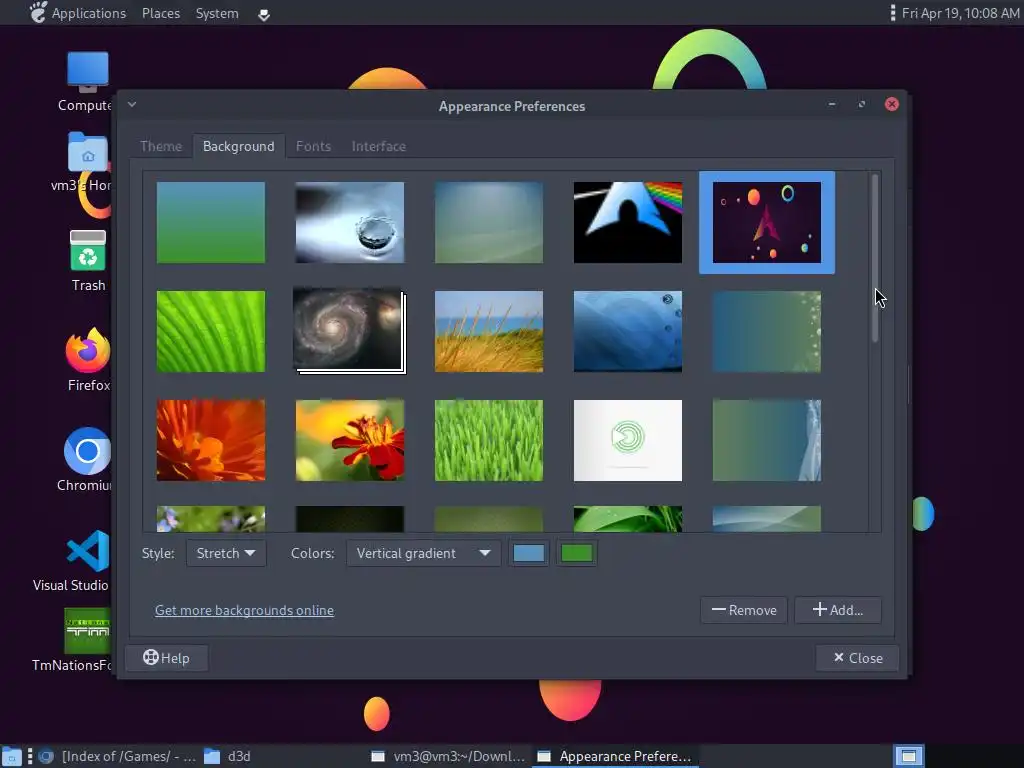
Task: Select the blue wave wallpaper thumbnail
Action: pos(628,332)
